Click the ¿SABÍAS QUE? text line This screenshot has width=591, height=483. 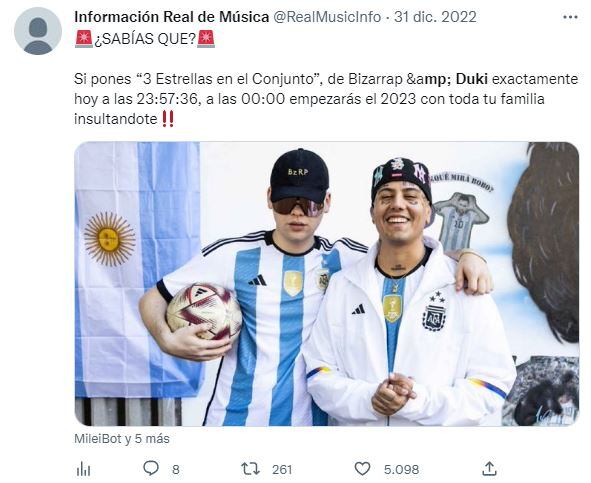click(x=145, y=39)
